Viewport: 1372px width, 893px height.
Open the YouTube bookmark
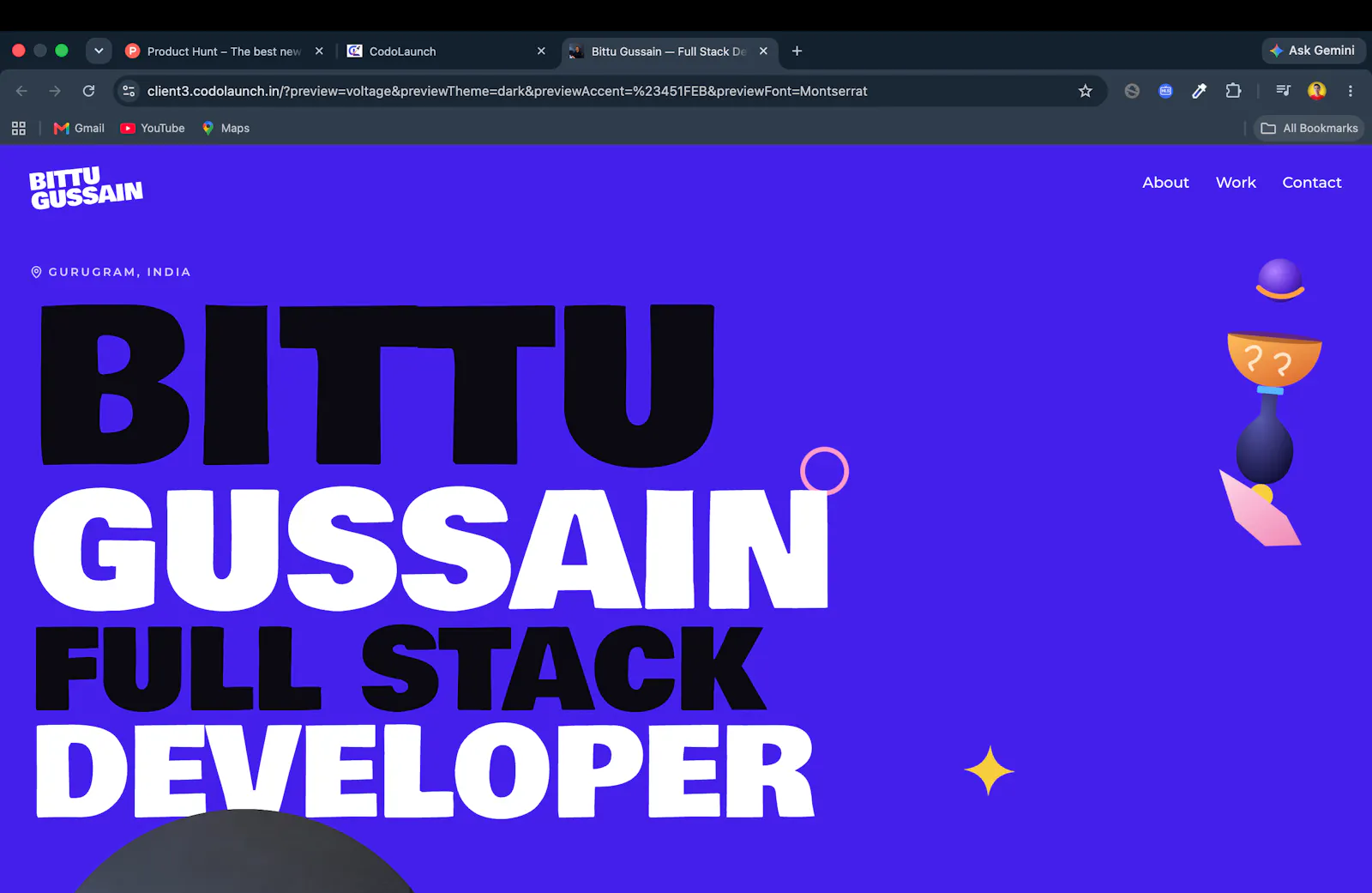(x=153, y=128)
